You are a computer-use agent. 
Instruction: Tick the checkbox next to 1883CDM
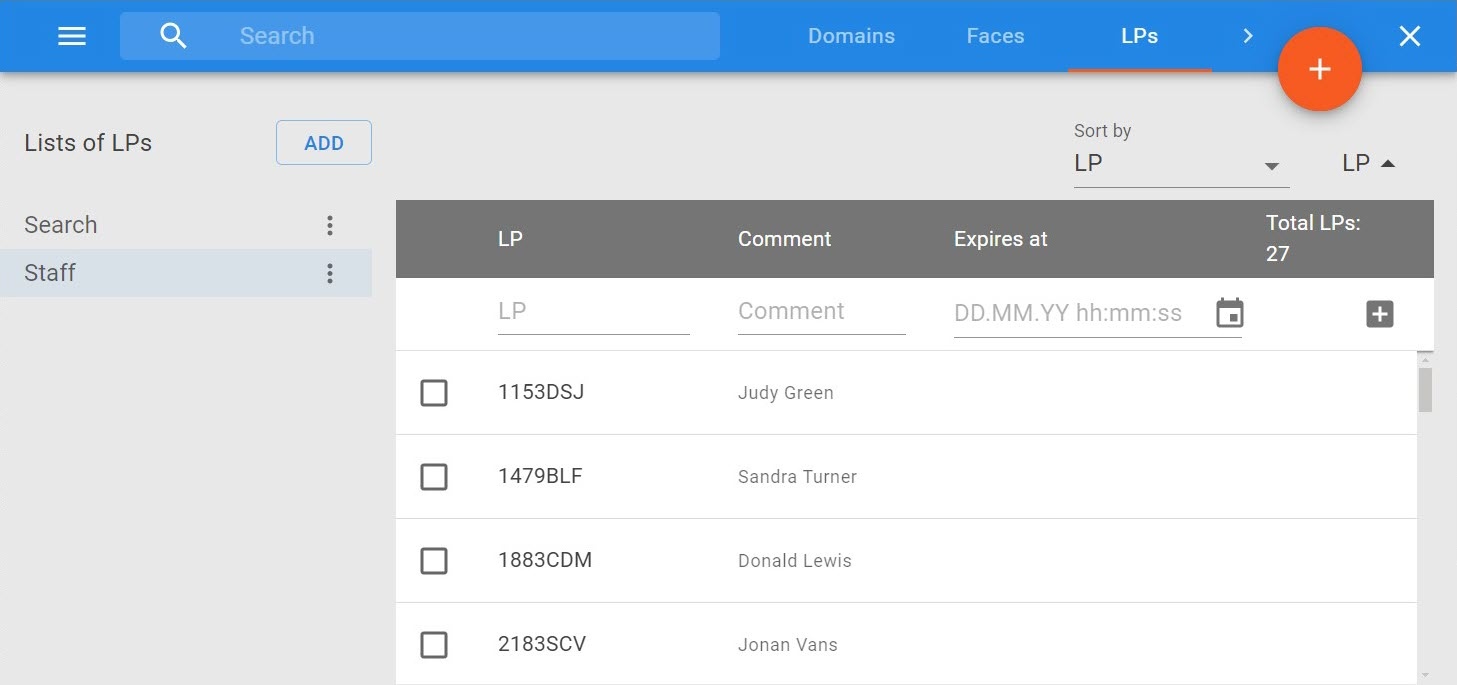[x=434, y=561]
